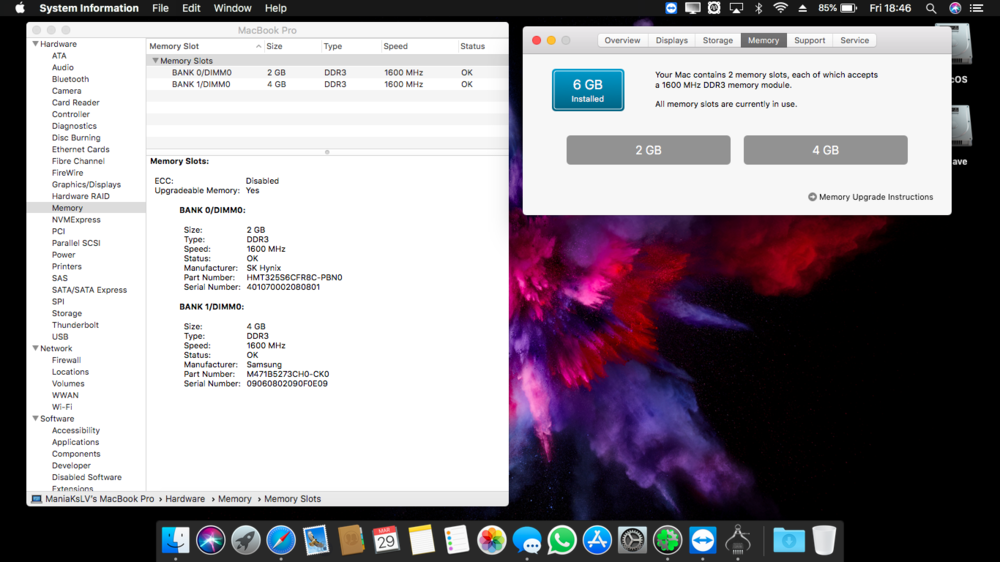Open Trash in the Dock

click(x=824, y=540)
